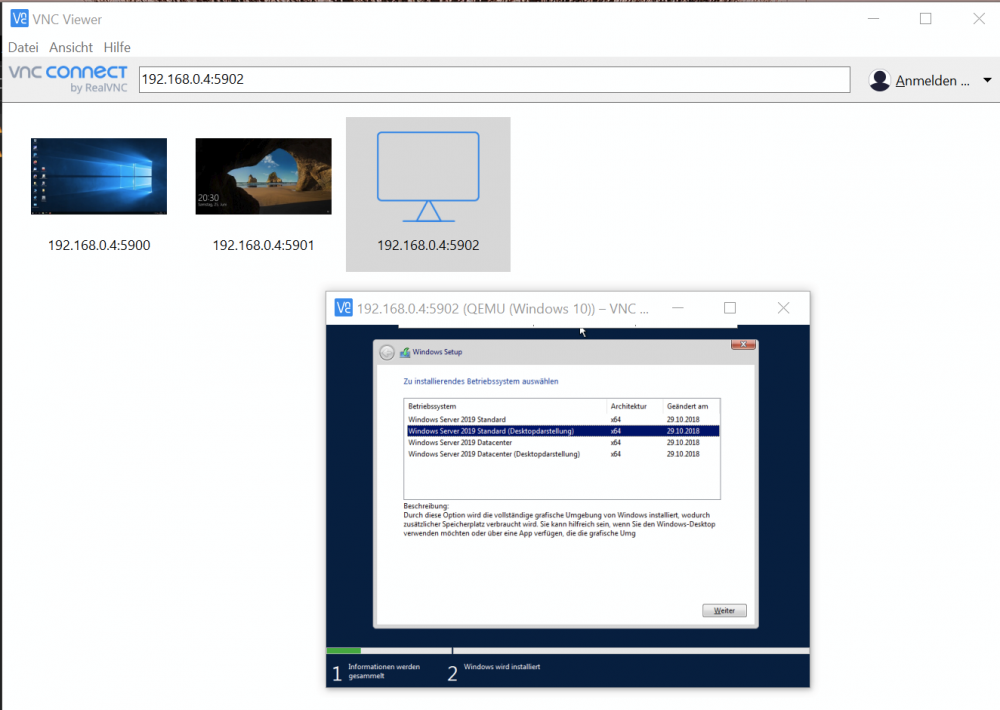
Task: Click the VNC server address field
Action: pyautogui.click(x=494, y=79)
